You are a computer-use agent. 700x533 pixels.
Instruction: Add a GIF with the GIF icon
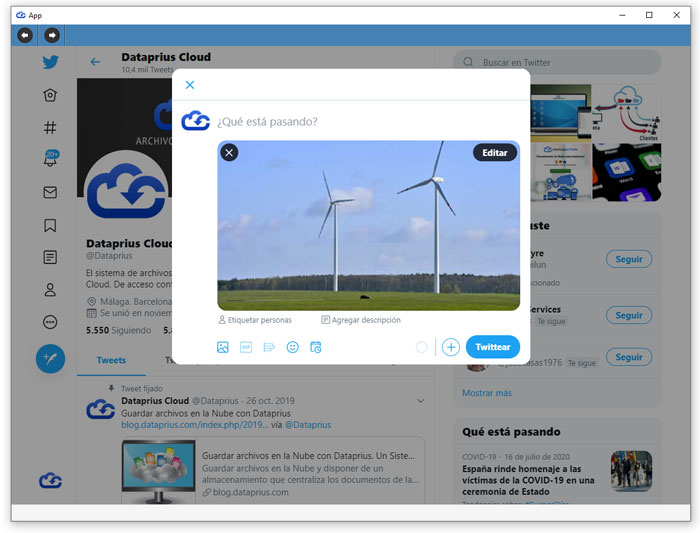(x=246, y=347)
